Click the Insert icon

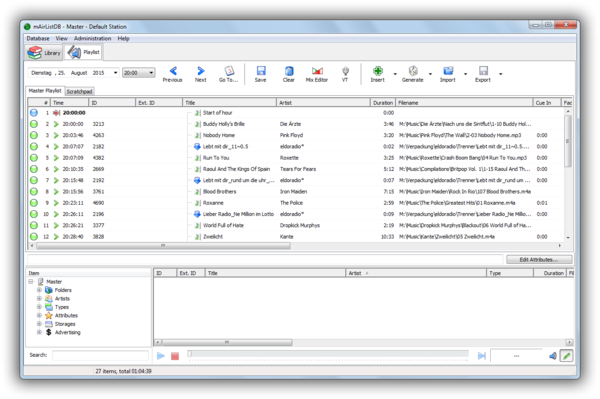378,71
